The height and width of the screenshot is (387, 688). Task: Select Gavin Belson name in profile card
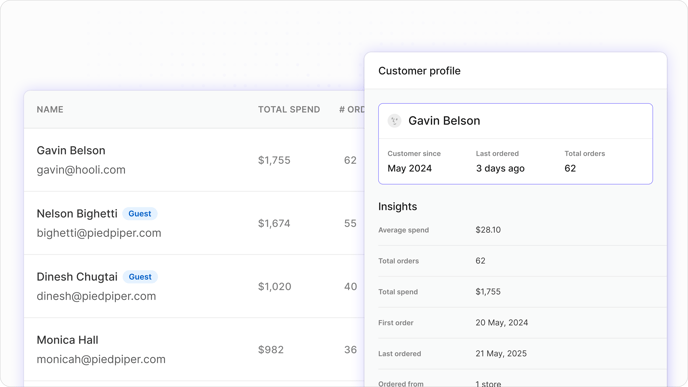pos(444,121)
